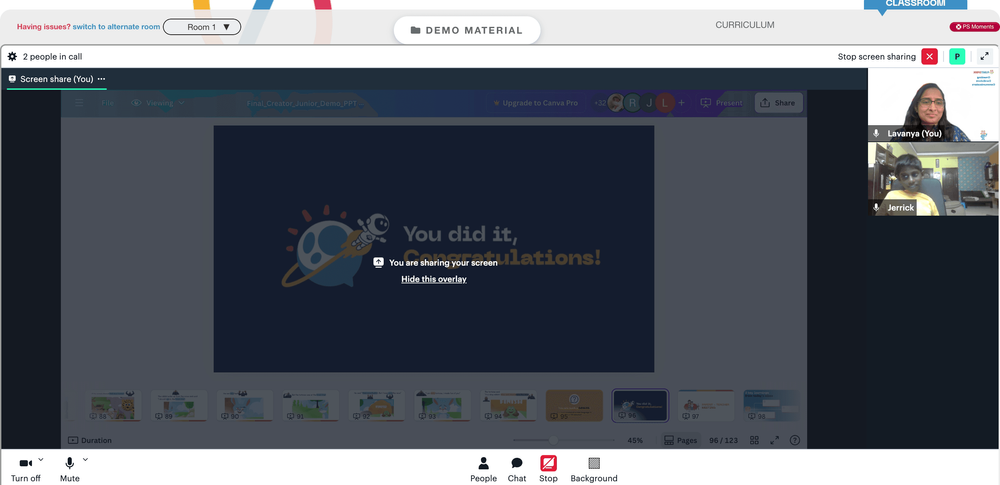This screenshot has height=485, width=1000.
Task: Click the L collaborator avatar
Action: (x=665, y=103)
